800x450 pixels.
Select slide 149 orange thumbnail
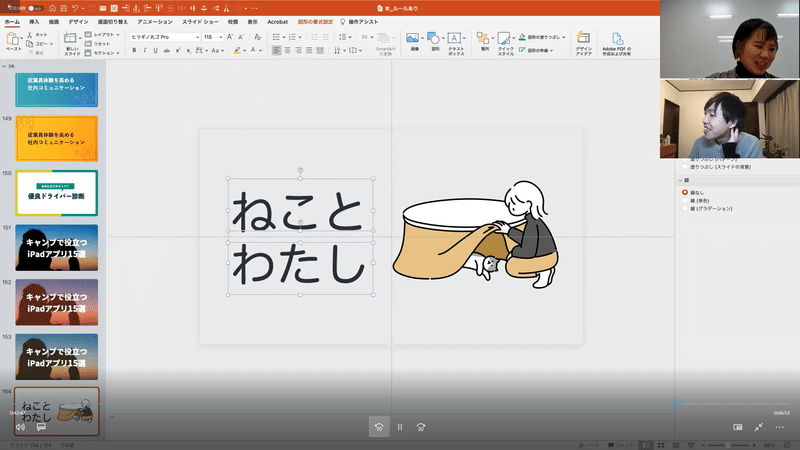click(x=57, y=138)
